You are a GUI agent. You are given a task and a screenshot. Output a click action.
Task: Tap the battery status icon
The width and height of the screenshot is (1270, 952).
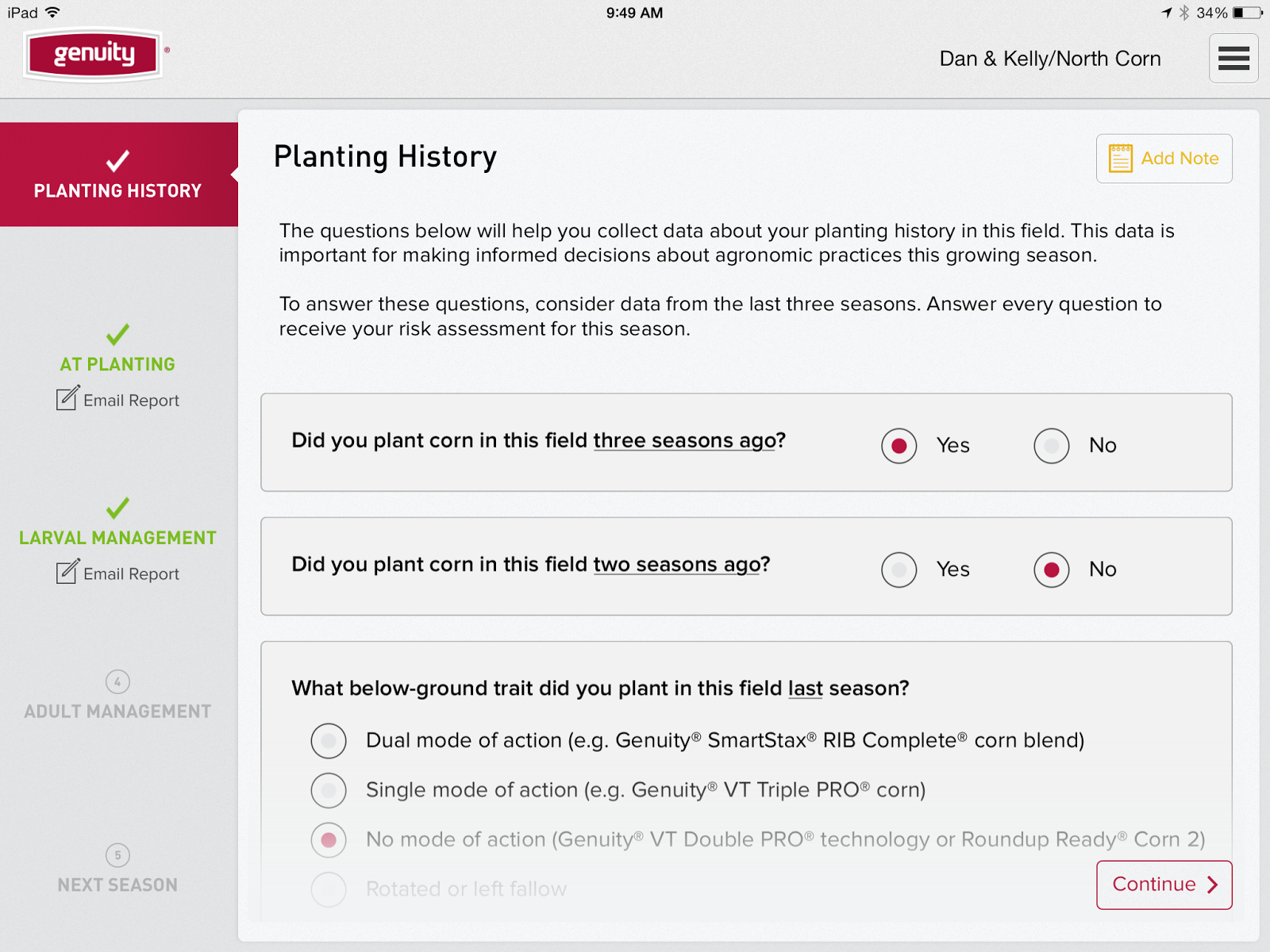1247,13
